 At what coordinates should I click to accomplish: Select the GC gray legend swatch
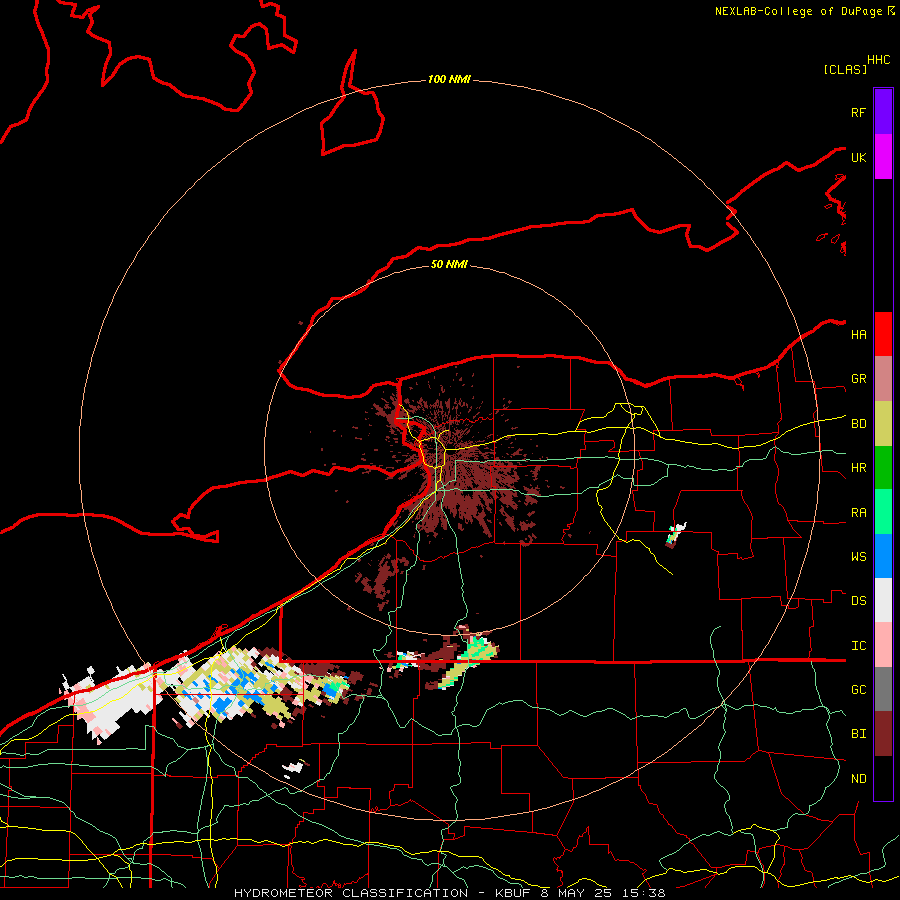(883, 689)
